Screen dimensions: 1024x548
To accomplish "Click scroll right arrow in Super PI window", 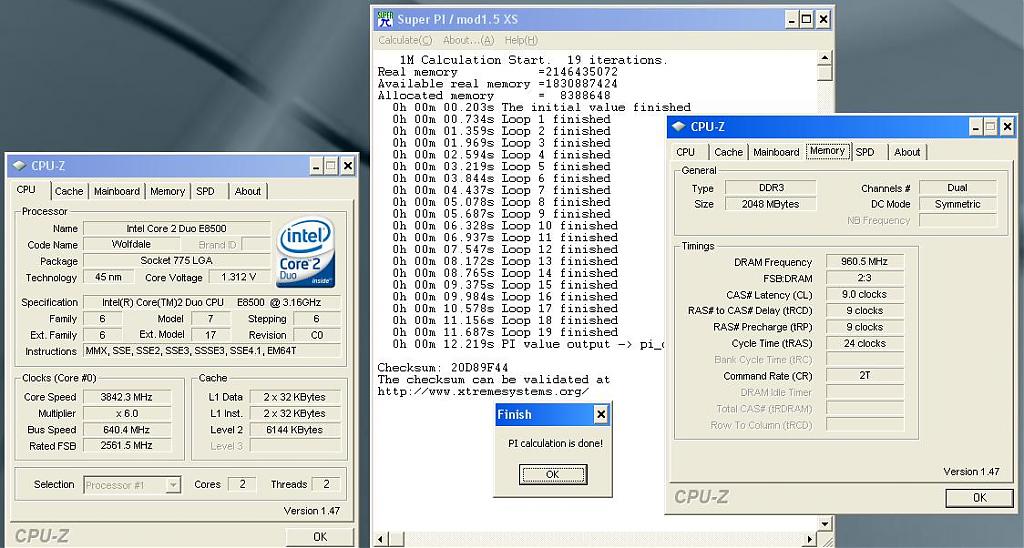I will pos(810,540).
